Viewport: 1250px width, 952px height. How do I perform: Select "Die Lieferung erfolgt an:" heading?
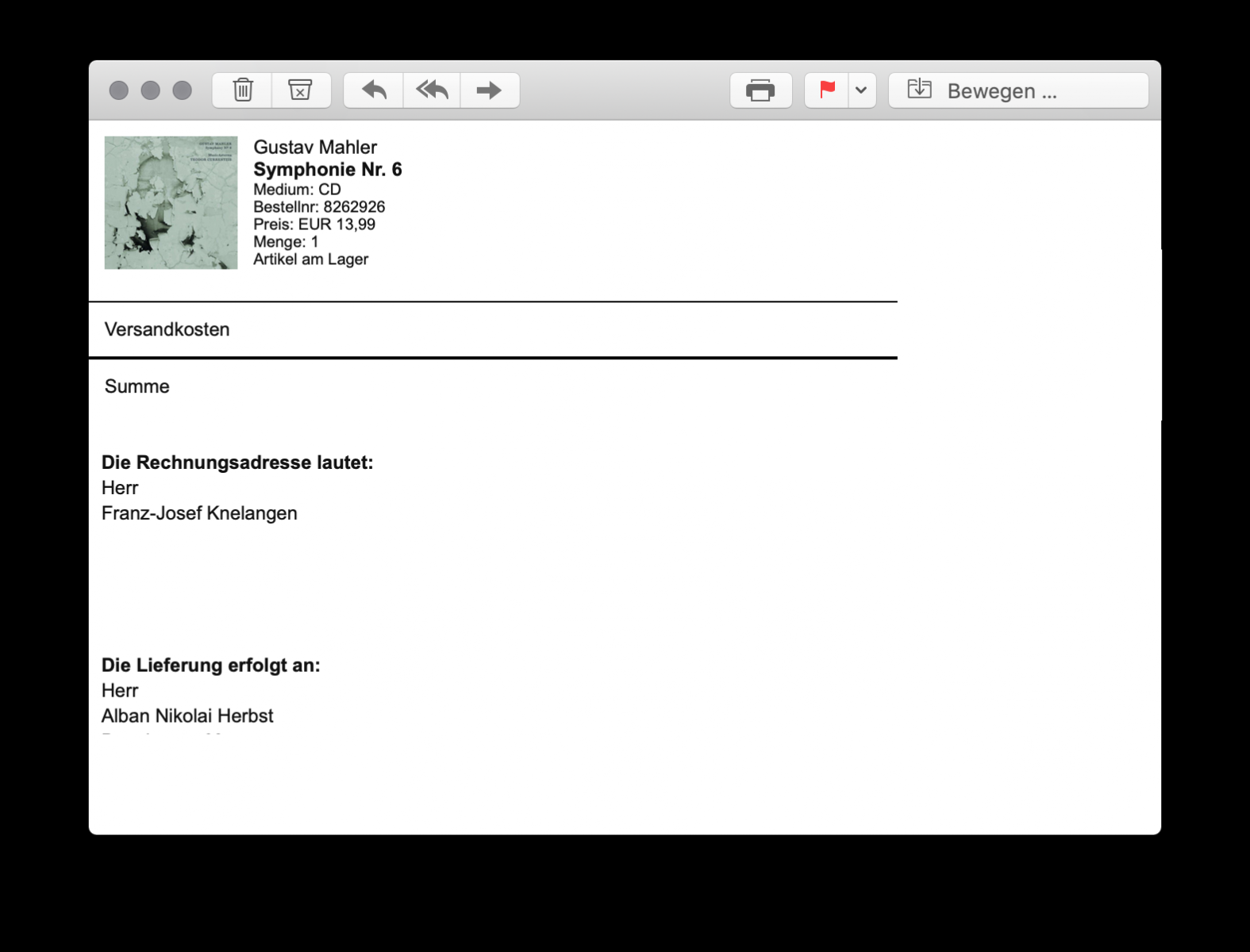[211, 666]
